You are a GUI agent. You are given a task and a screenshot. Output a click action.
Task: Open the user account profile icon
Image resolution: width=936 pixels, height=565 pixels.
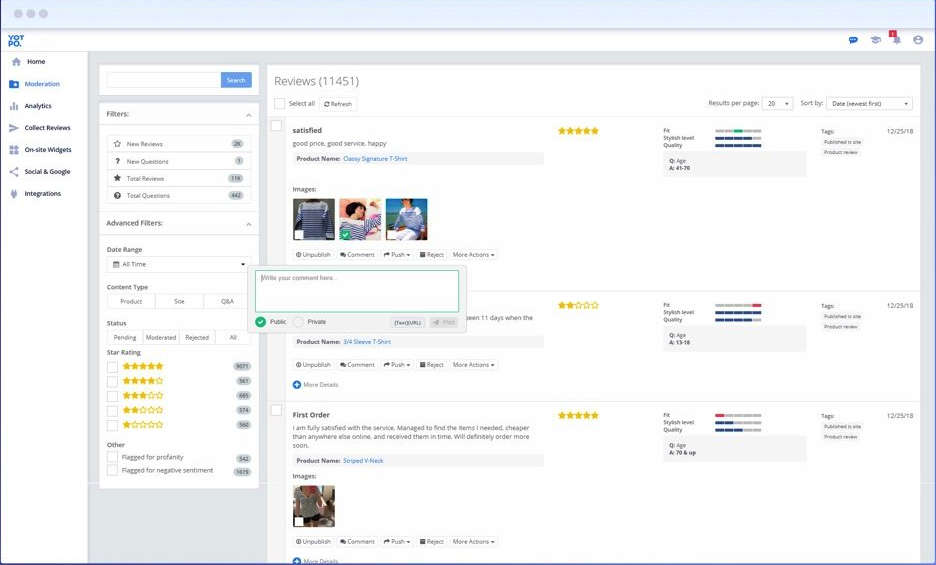click(x=918, y=40)
